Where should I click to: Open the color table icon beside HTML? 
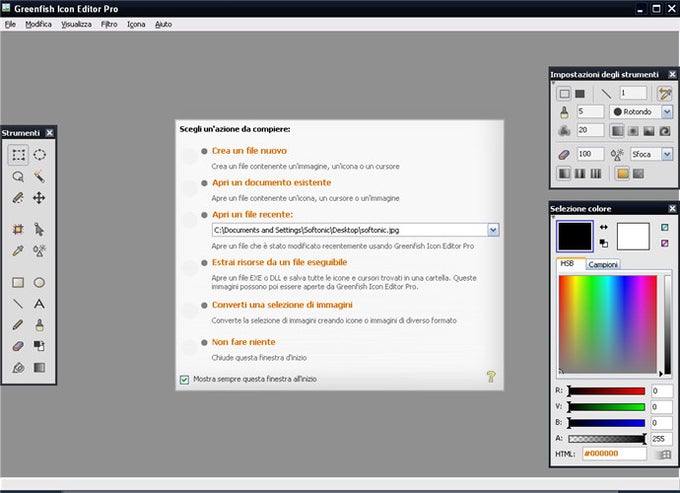click(664, 454)
